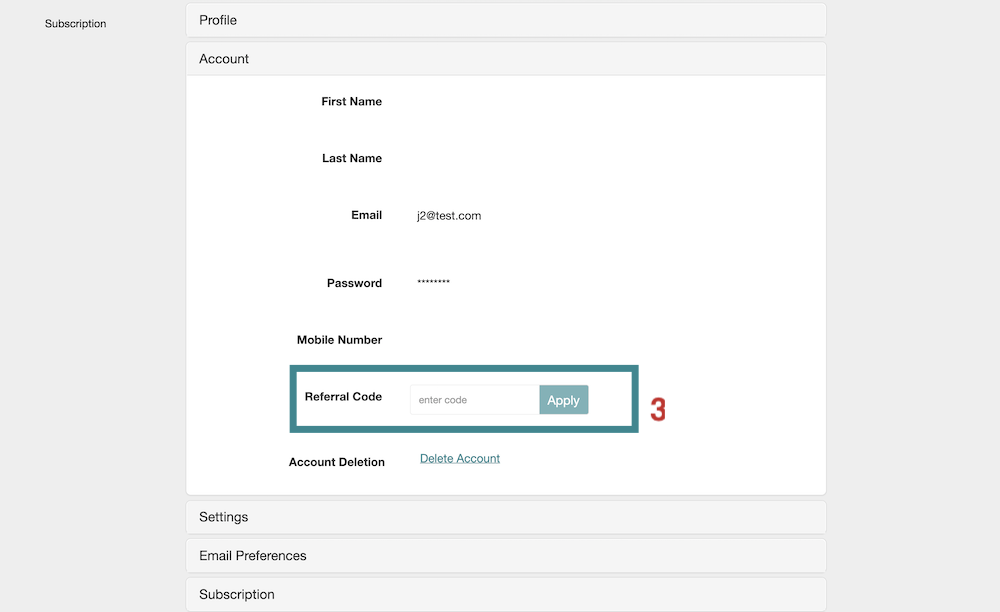Select the Referral Code label
Viewport: 1000px width, 612px height.
[x=343, y=397]
